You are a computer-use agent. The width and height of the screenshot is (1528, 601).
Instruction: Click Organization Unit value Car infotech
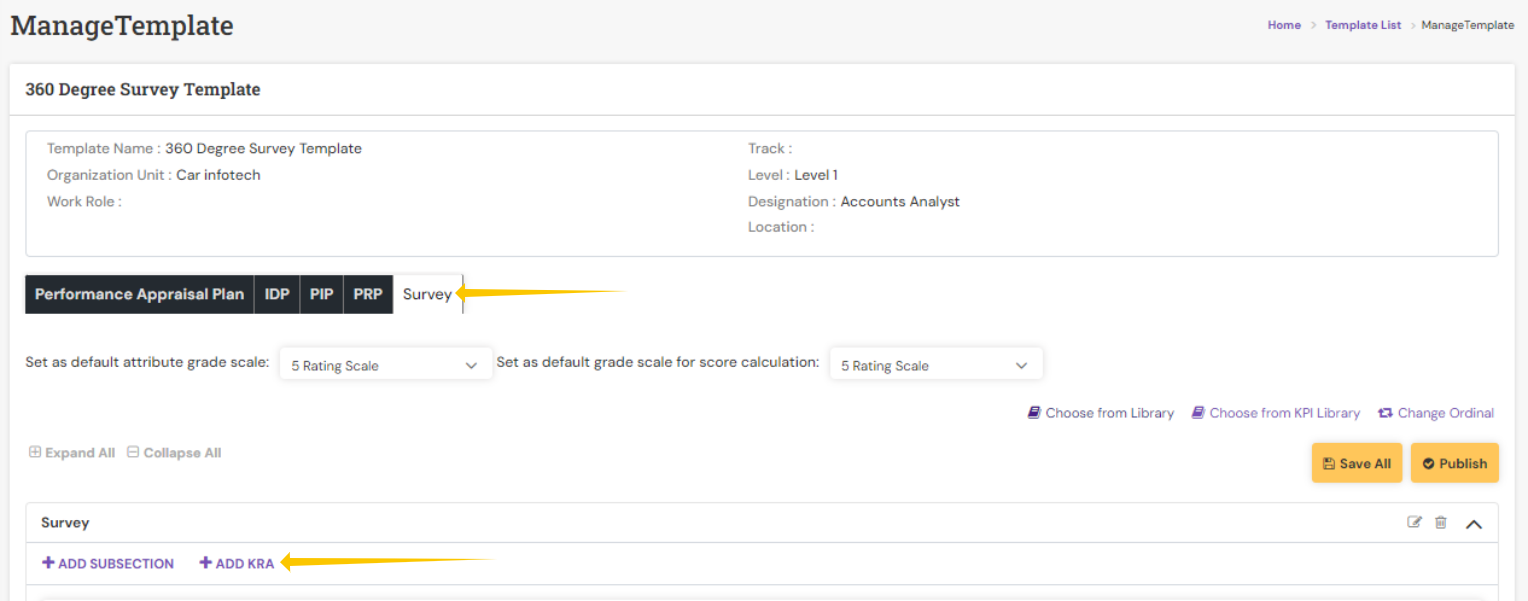(218, 175)
